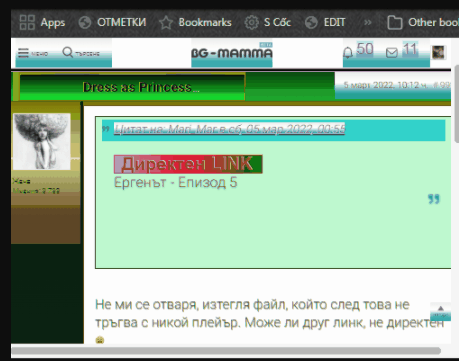
Task: Click the scroll-to-top arrow button
Action: (440, 311)
